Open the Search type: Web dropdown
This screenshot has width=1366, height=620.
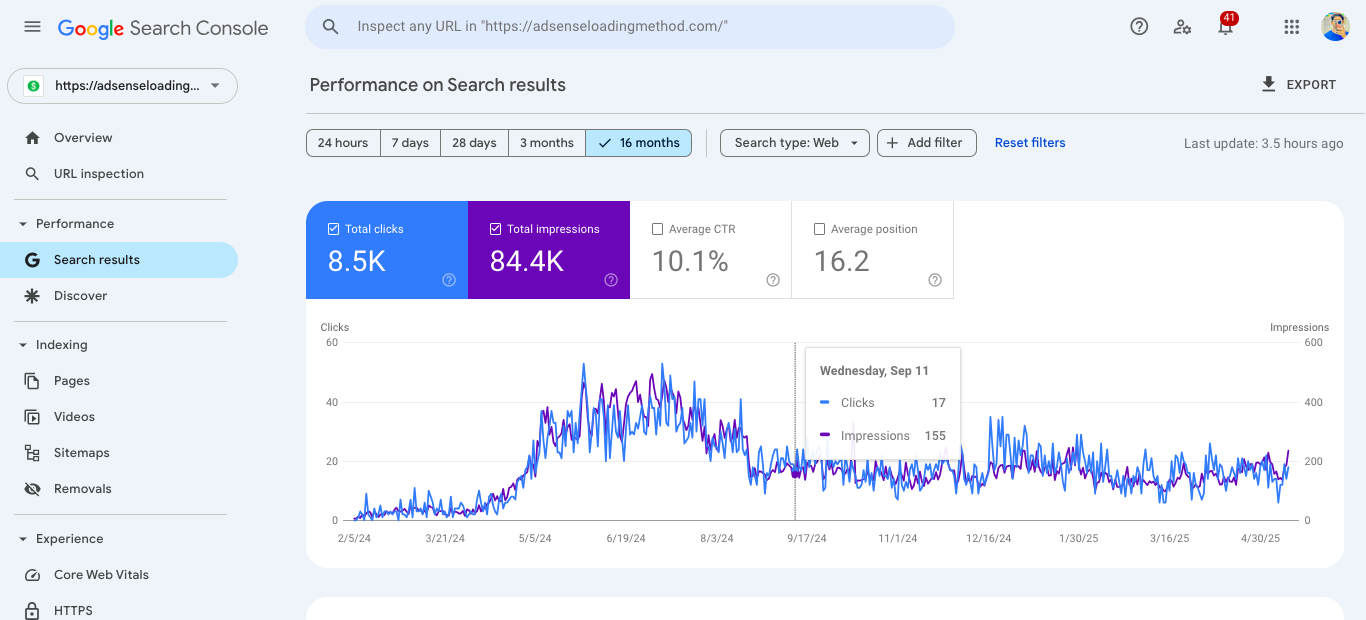[x=795, y=143]
